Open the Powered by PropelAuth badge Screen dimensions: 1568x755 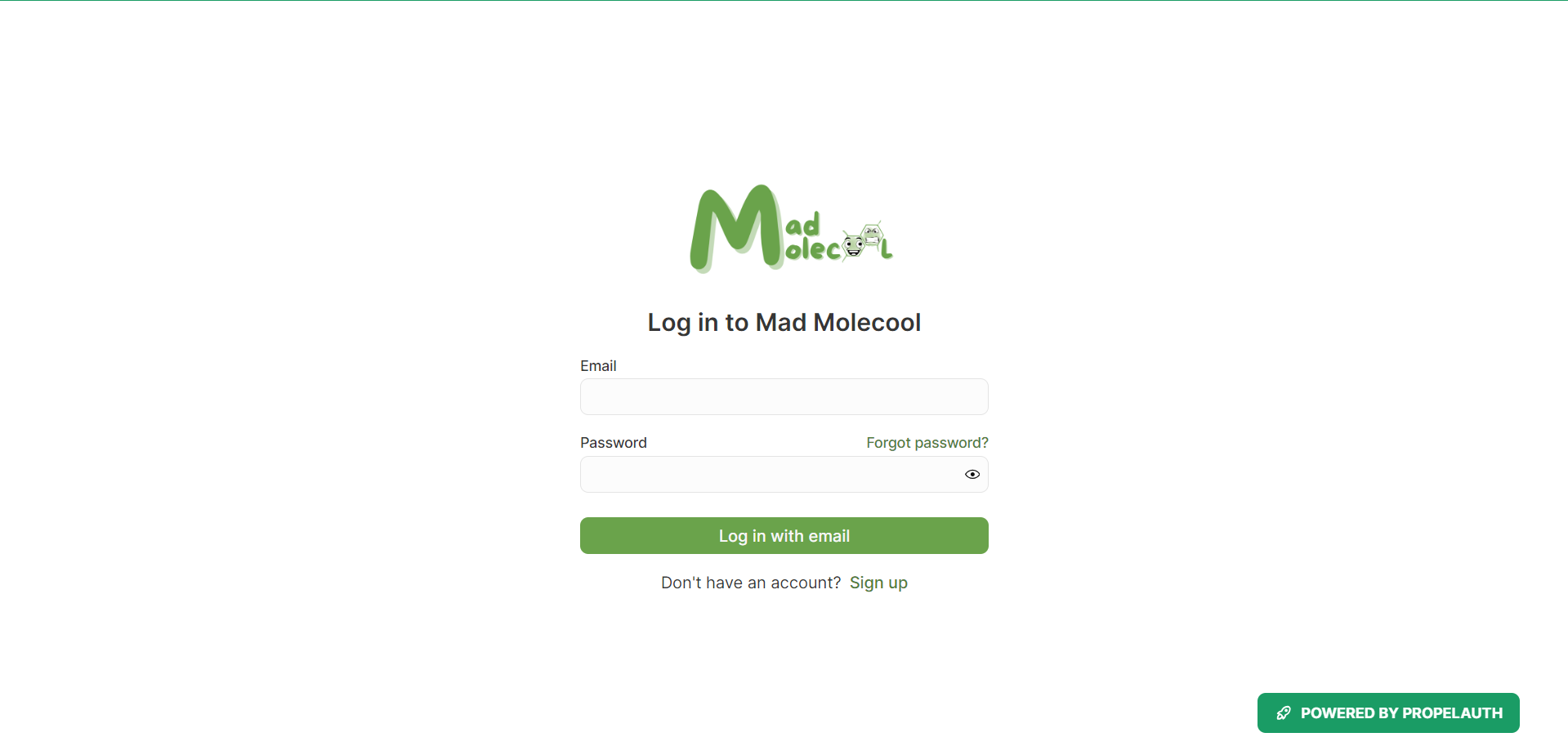tap(1388, 713)
